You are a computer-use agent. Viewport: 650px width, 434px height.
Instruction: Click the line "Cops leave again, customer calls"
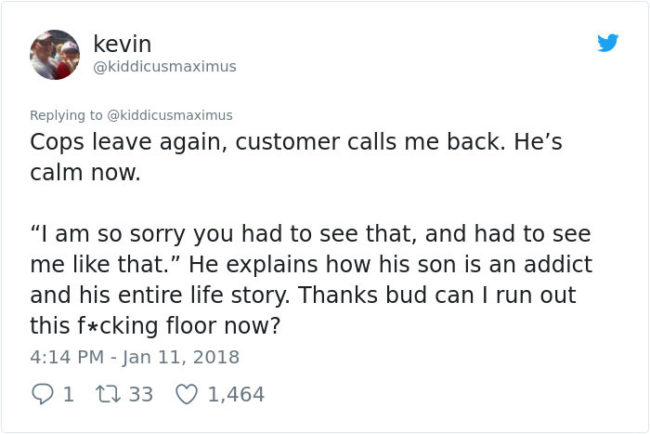click(270, 142)
